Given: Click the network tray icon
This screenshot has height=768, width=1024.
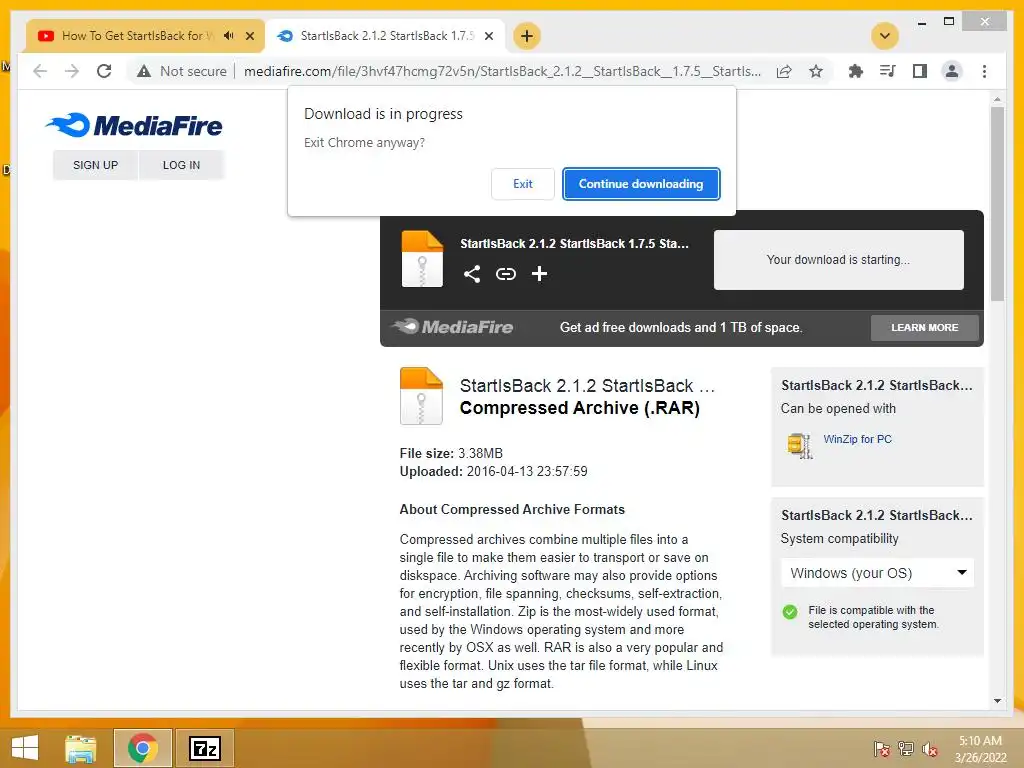Looking at the screenshot, I should pos(906,749).
